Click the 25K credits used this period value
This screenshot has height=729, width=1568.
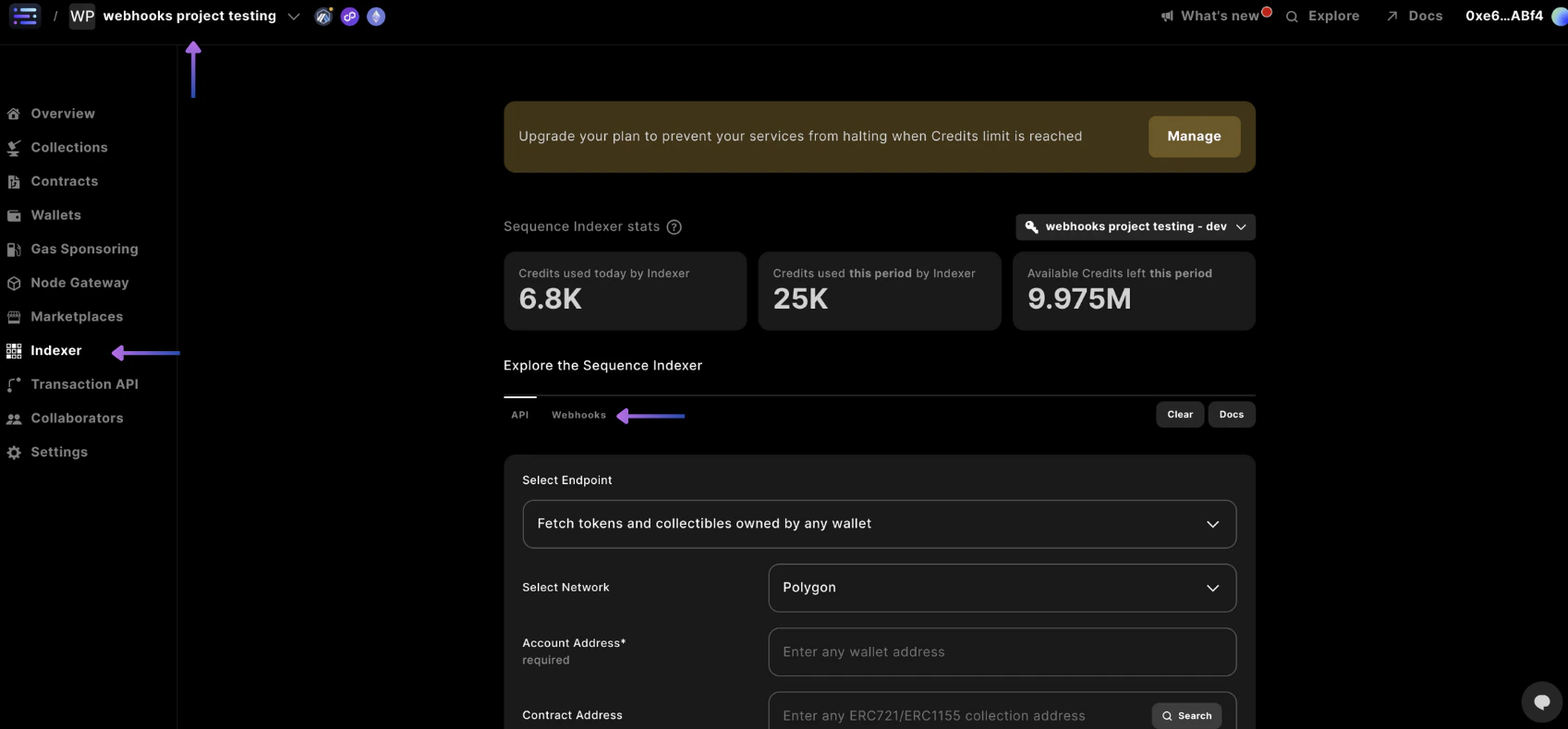point(801,299)
